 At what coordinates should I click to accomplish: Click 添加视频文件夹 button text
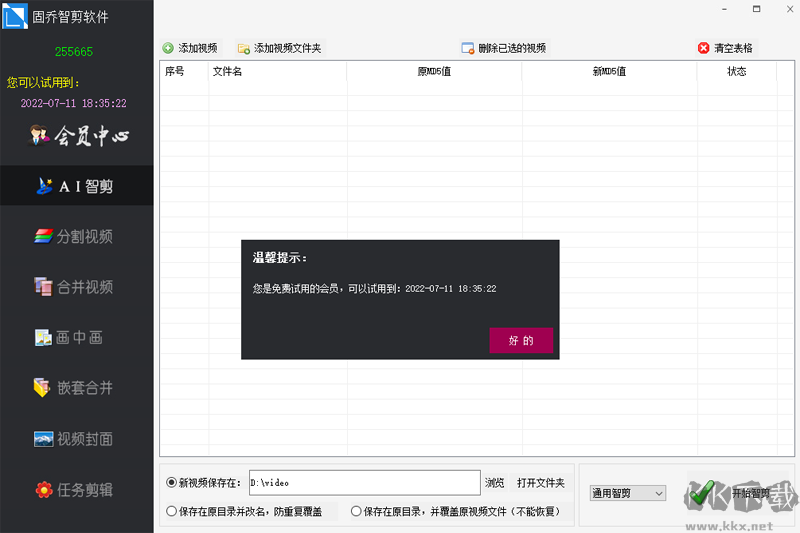pyautogui.click(x=288, y=48)
